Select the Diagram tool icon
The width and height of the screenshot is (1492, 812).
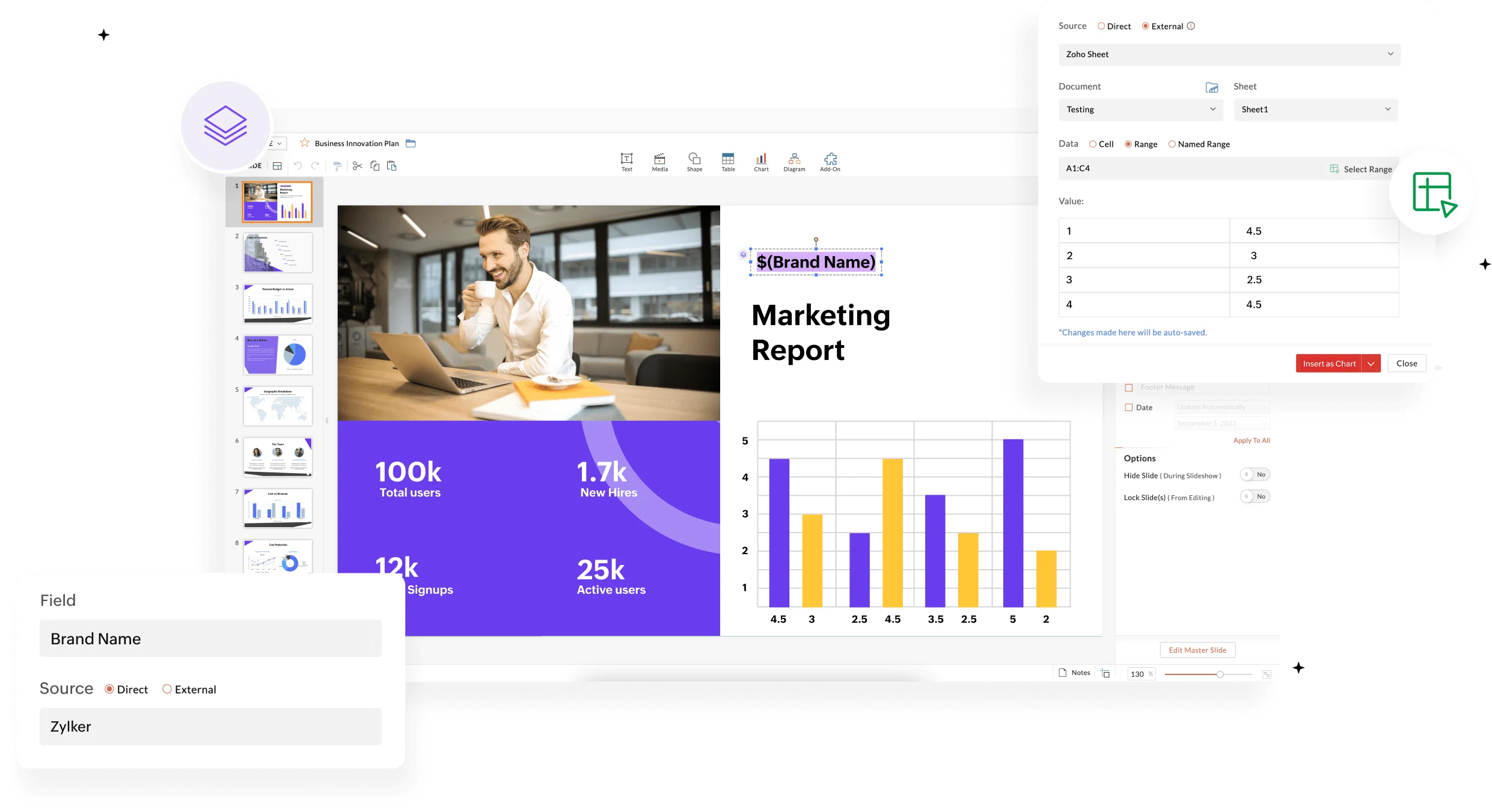(794, 162)
